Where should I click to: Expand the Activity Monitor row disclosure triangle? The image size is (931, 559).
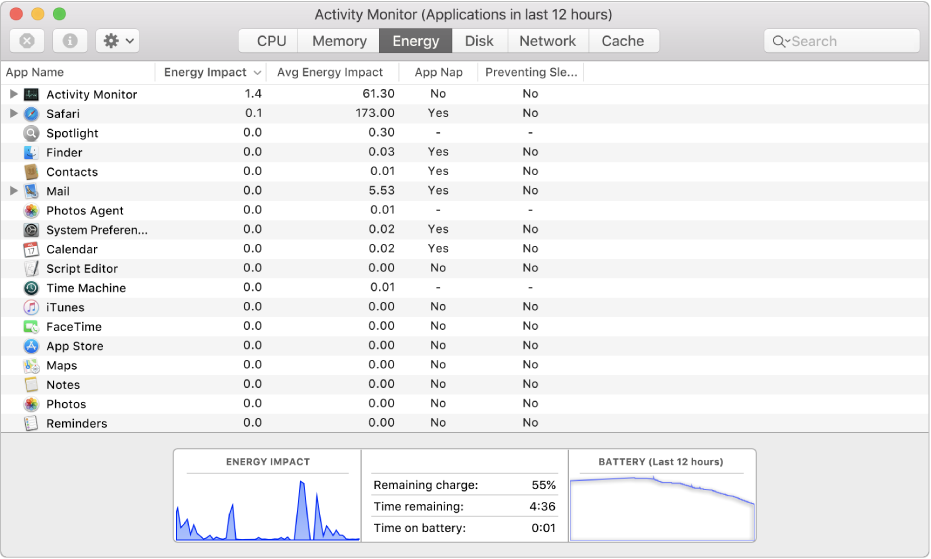(x=13, y=94)
